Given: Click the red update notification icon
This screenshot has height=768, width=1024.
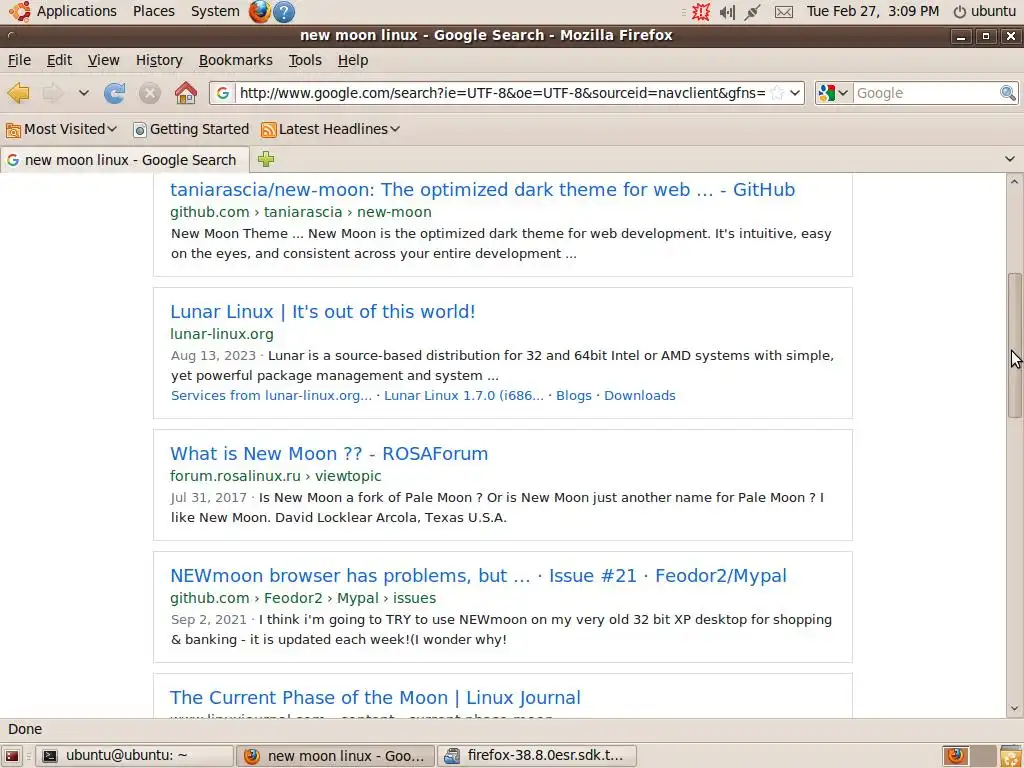Looking at the screenshot, I should 701,12.
